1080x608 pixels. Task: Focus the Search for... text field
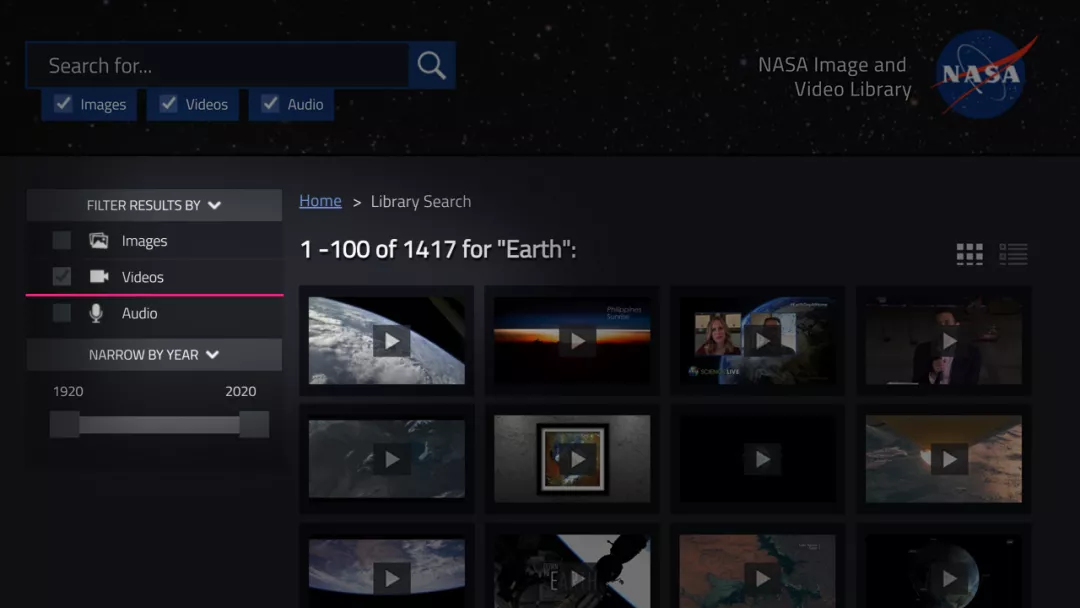tap(218, 65)
